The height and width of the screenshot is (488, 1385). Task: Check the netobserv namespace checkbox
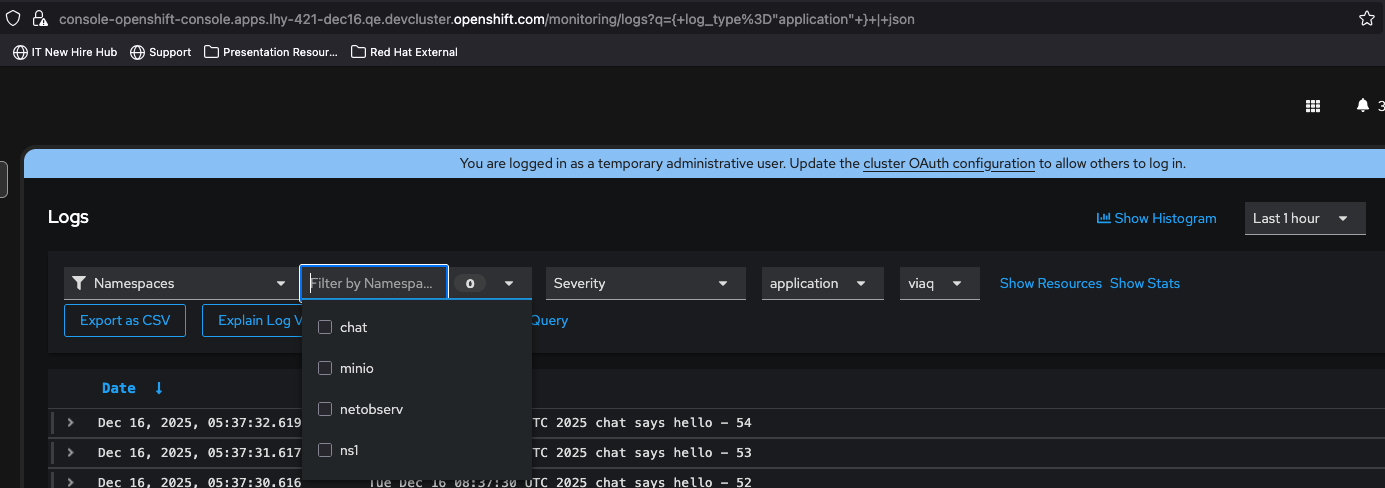click(x=325, y=409)
